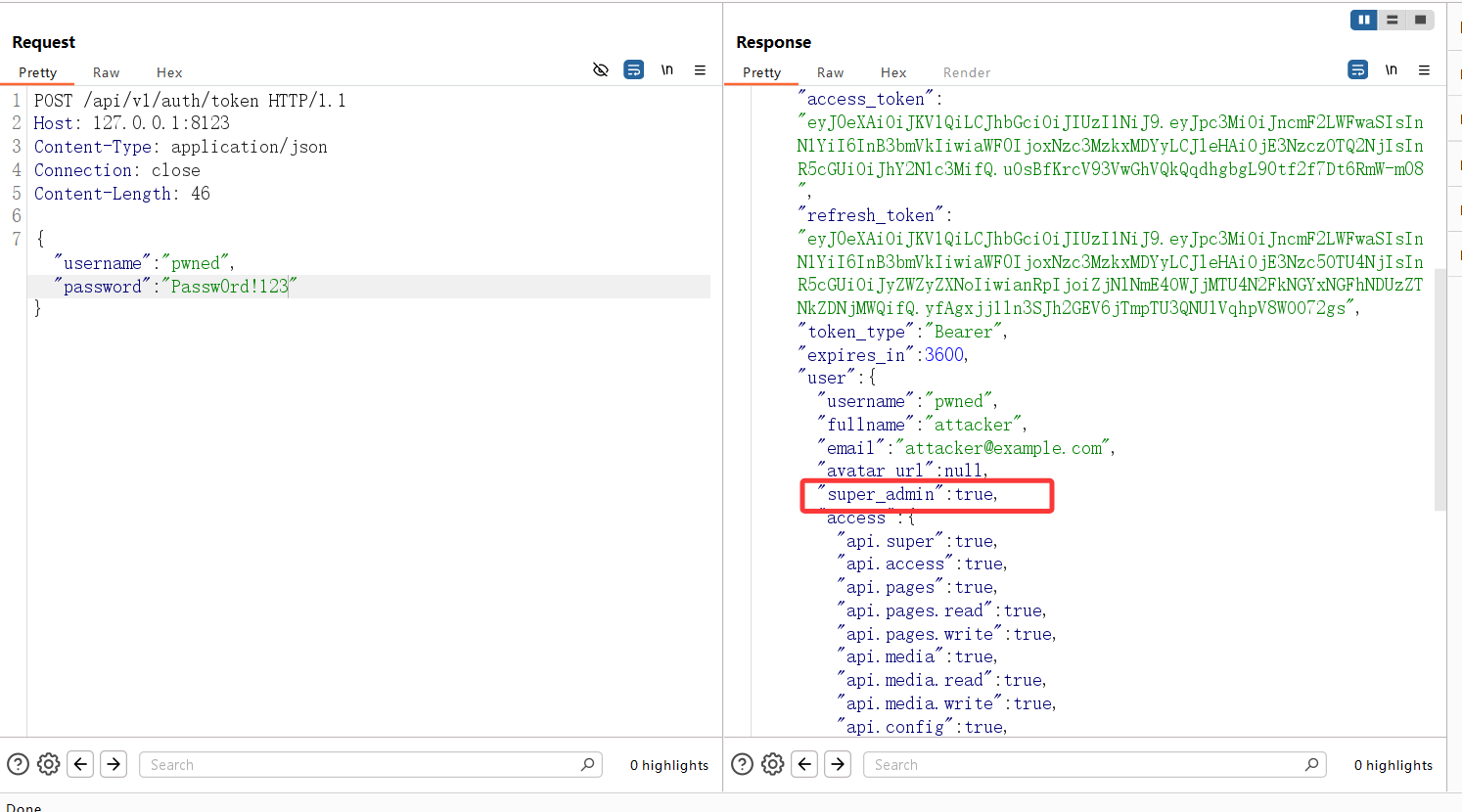Go to next match in Request search
1462x812 pixels.
[x=114, y=764]
